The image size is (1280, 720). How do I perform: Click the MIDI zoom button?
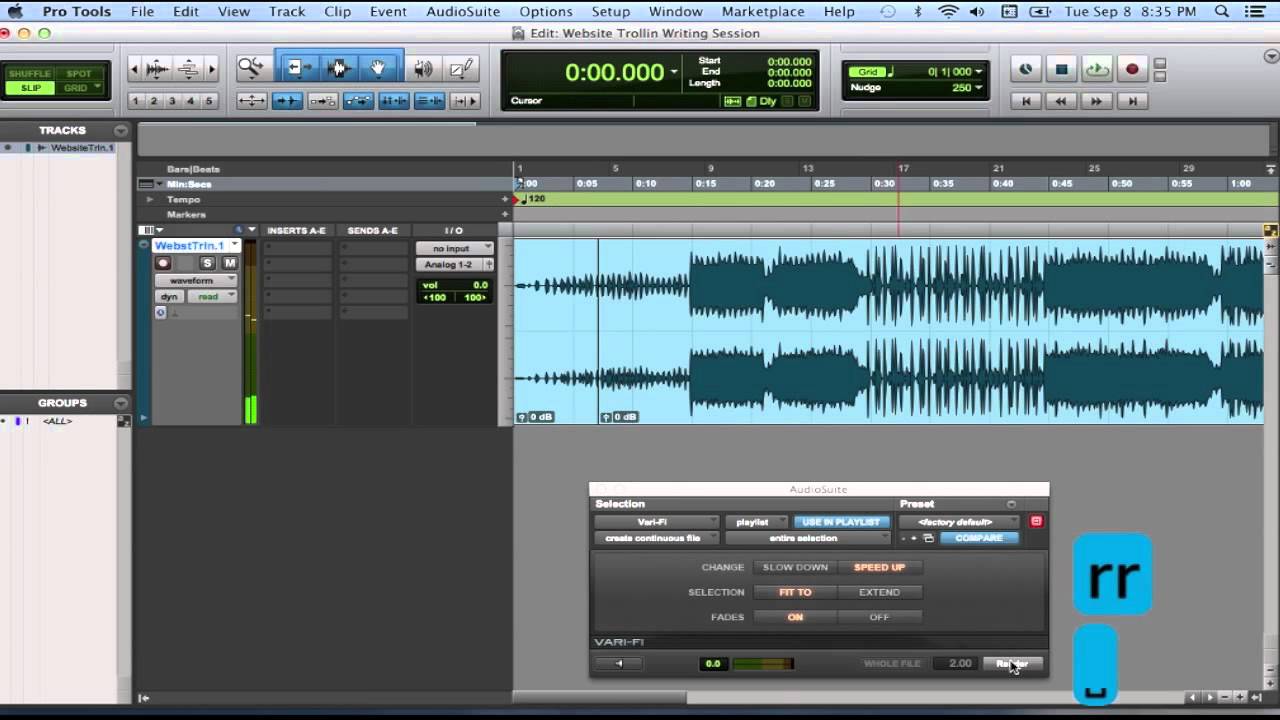(x=188, y=69)
